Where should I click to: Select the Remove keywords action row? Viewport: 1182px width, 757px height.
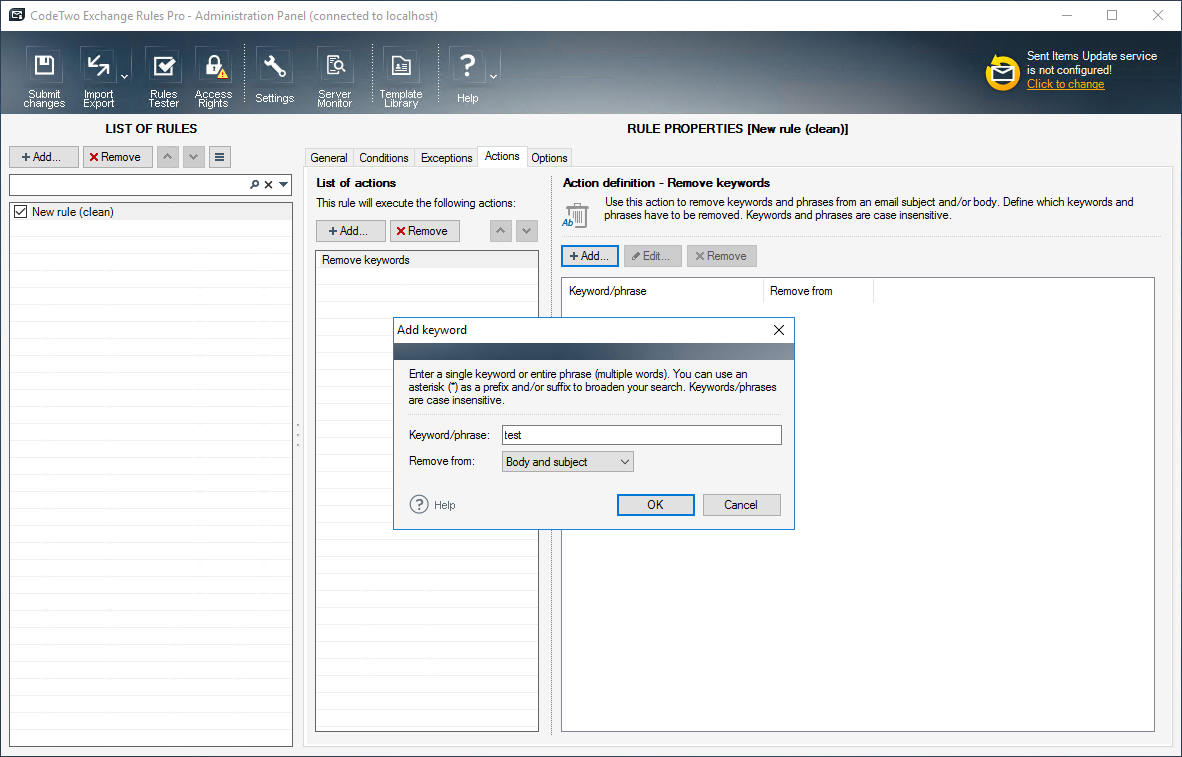click(x=427, y=260)
